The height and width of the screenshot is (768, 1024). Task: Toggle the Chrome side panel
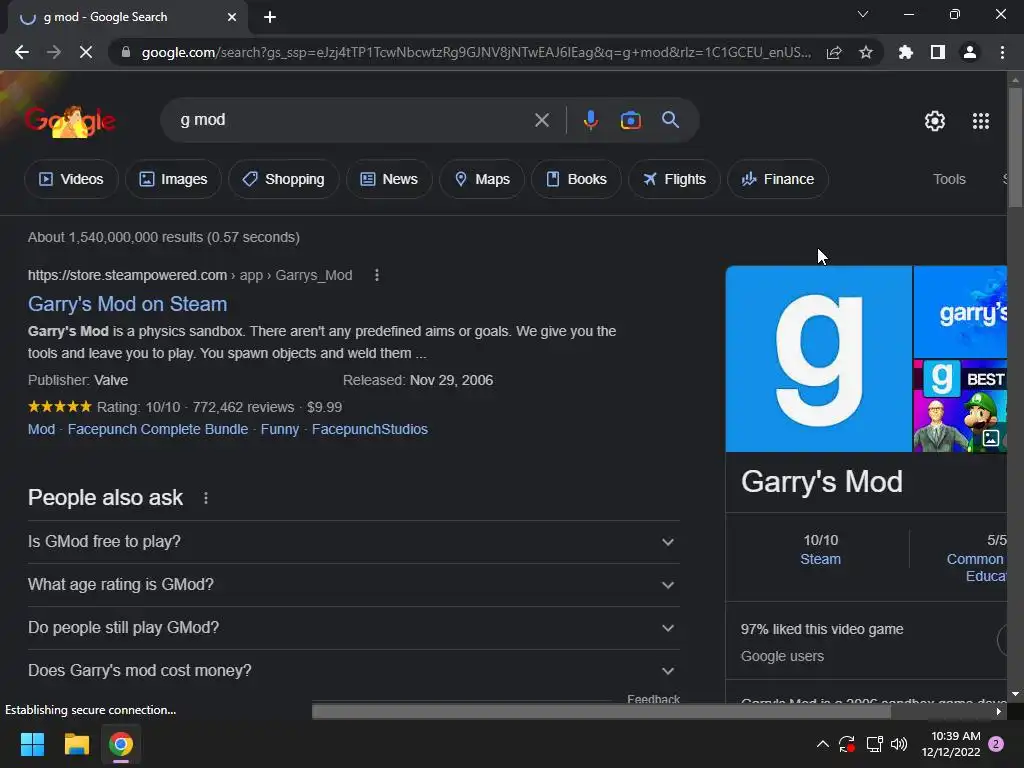pyautogui.click(x=938, y=52)
